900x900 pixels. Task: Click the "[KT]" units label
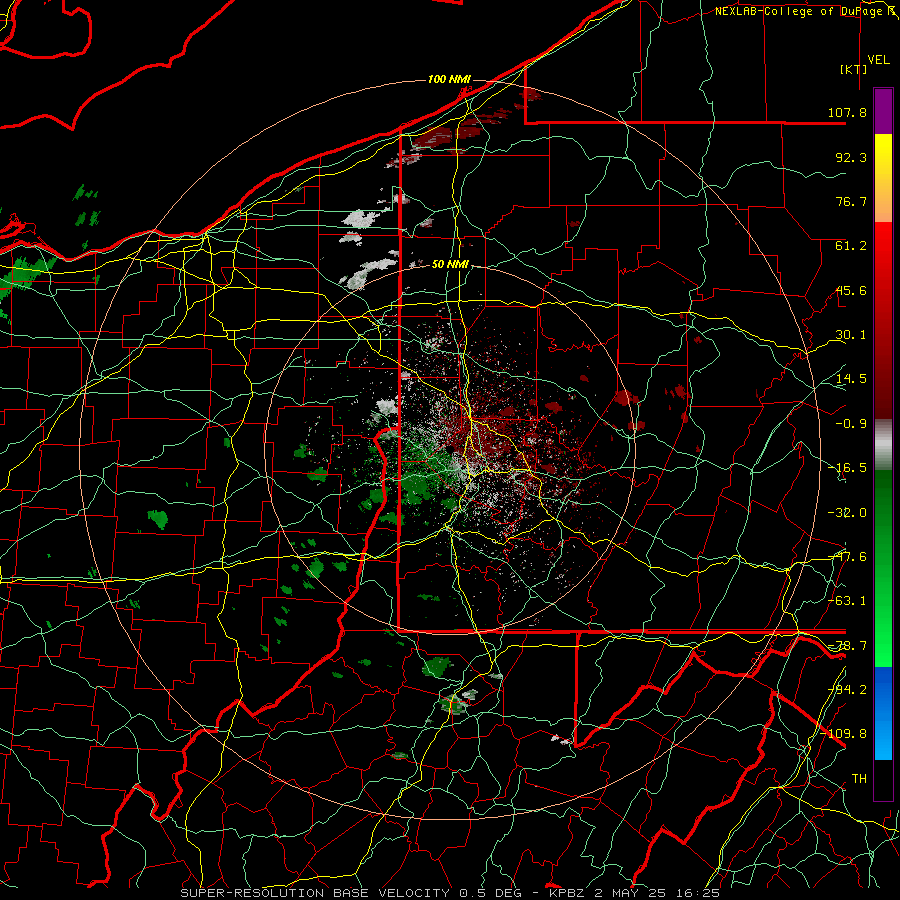point(854,69)
